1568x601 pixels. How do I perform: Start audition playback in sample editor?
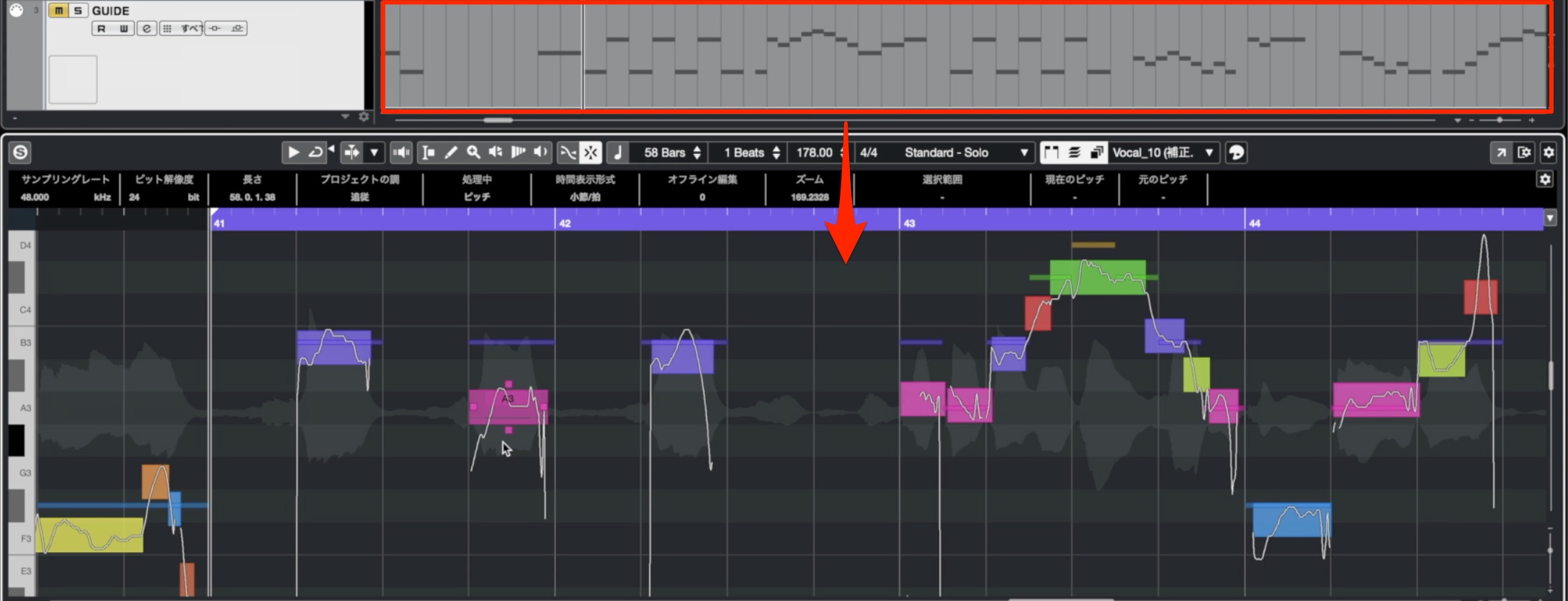(293, 152)
